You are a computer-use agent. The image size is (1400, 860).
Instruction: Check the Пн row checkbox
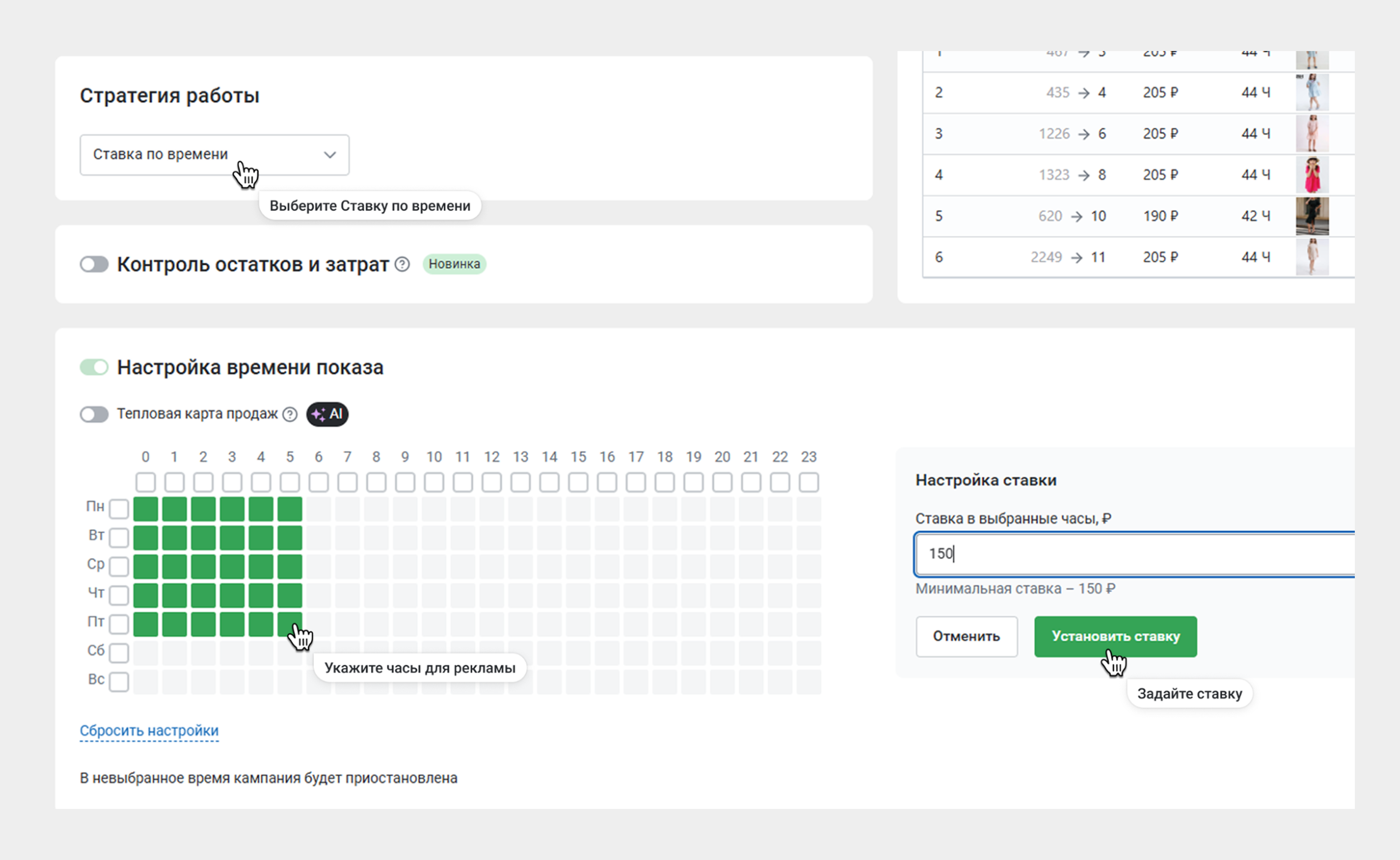119,509
